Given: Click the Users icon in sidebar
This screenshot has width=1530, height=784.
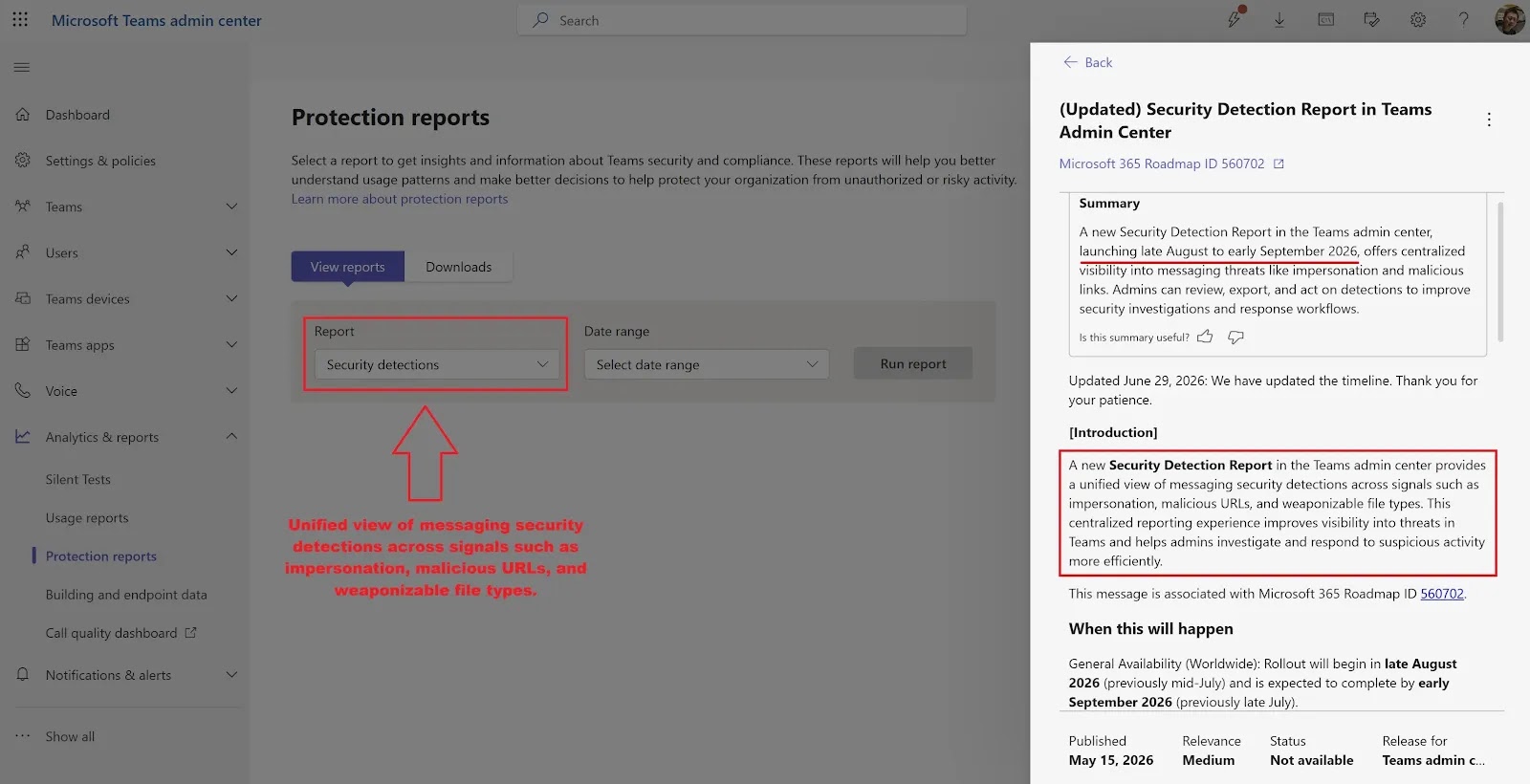Looking at the screenshot, I should (23, 252).
